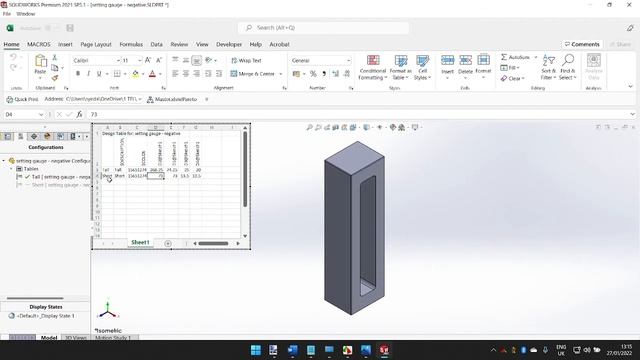The height and width of the screenshot is (360, 640).
Task: Apply the yellow fill color bucket
Action: tap(135, 74)
